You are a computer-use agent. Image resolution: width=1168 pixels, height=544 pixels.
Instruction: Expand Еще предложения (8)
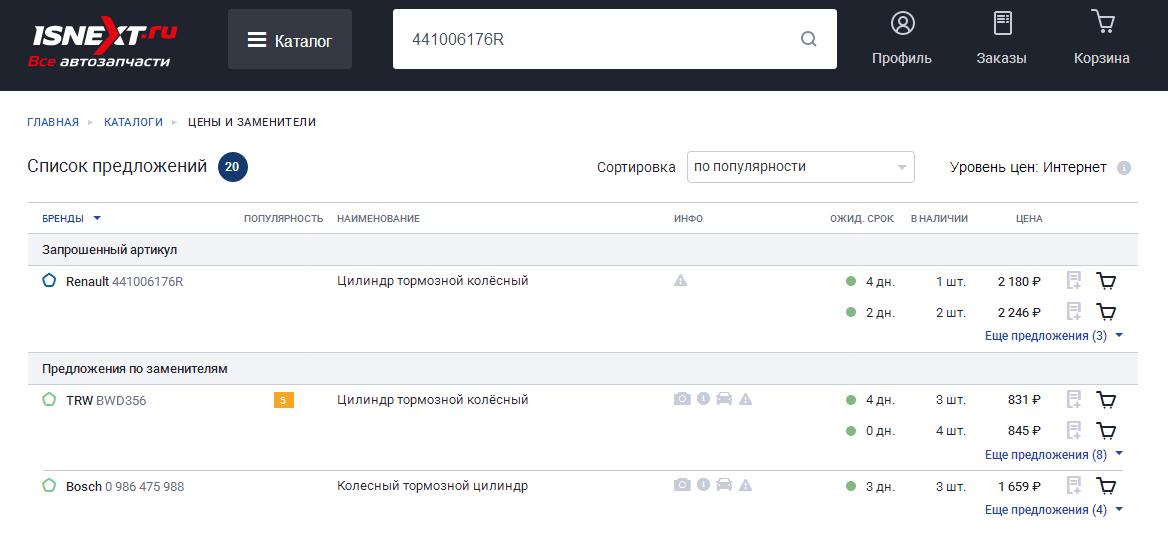1053,455
